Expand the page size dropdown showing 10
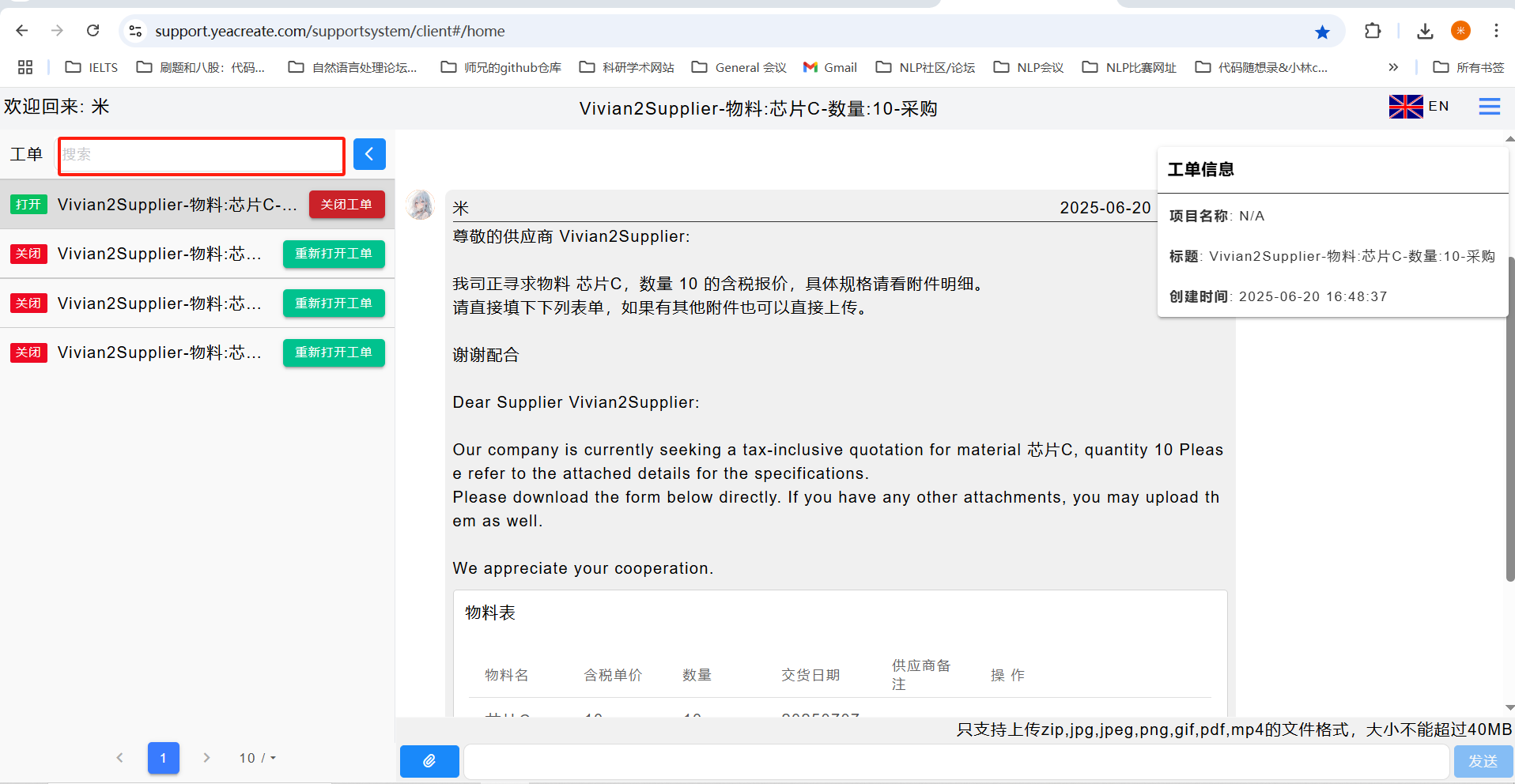1515x784 pixels. [x=257, y=758]
